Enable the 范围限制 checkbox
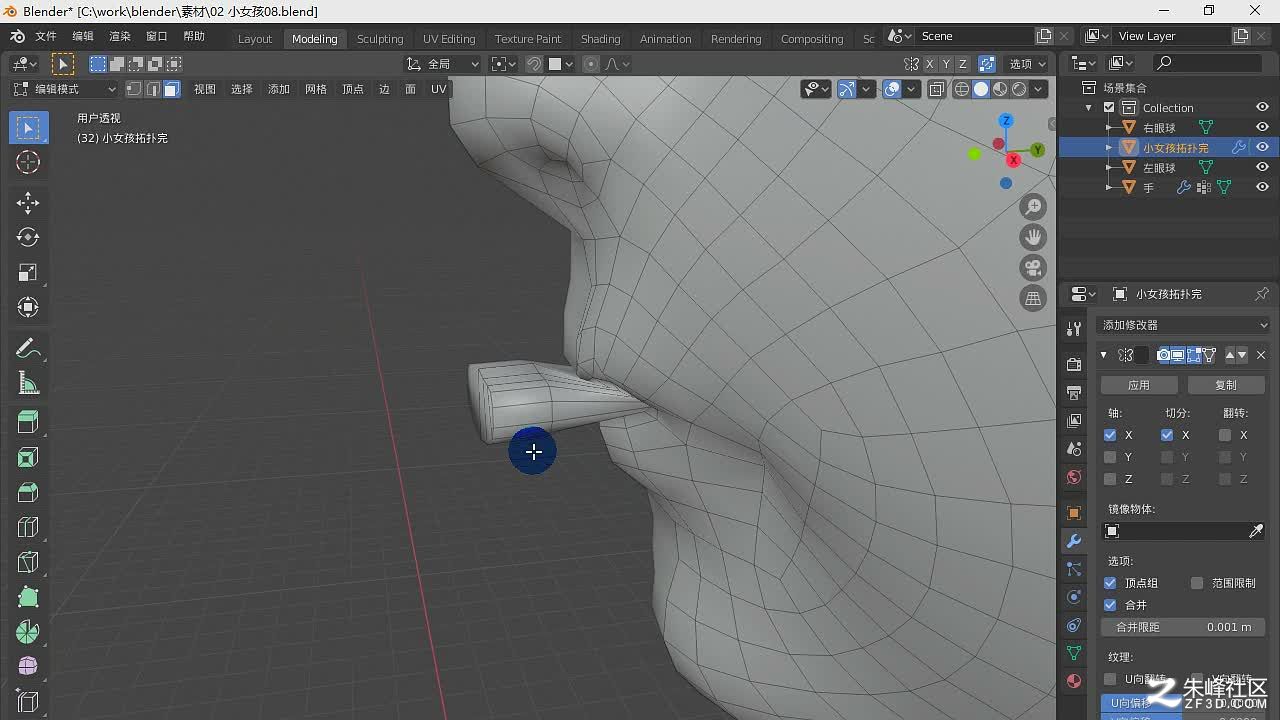The height and width of the screenshot is (720, 1280). point(1197,583)
